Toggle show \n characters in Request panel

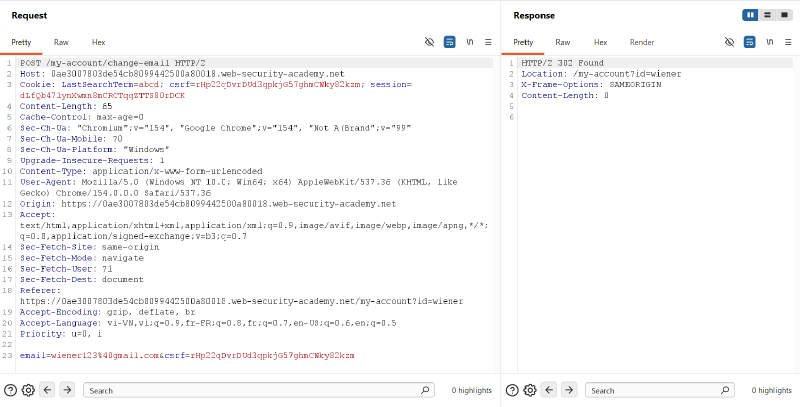[x=469, y=42]
